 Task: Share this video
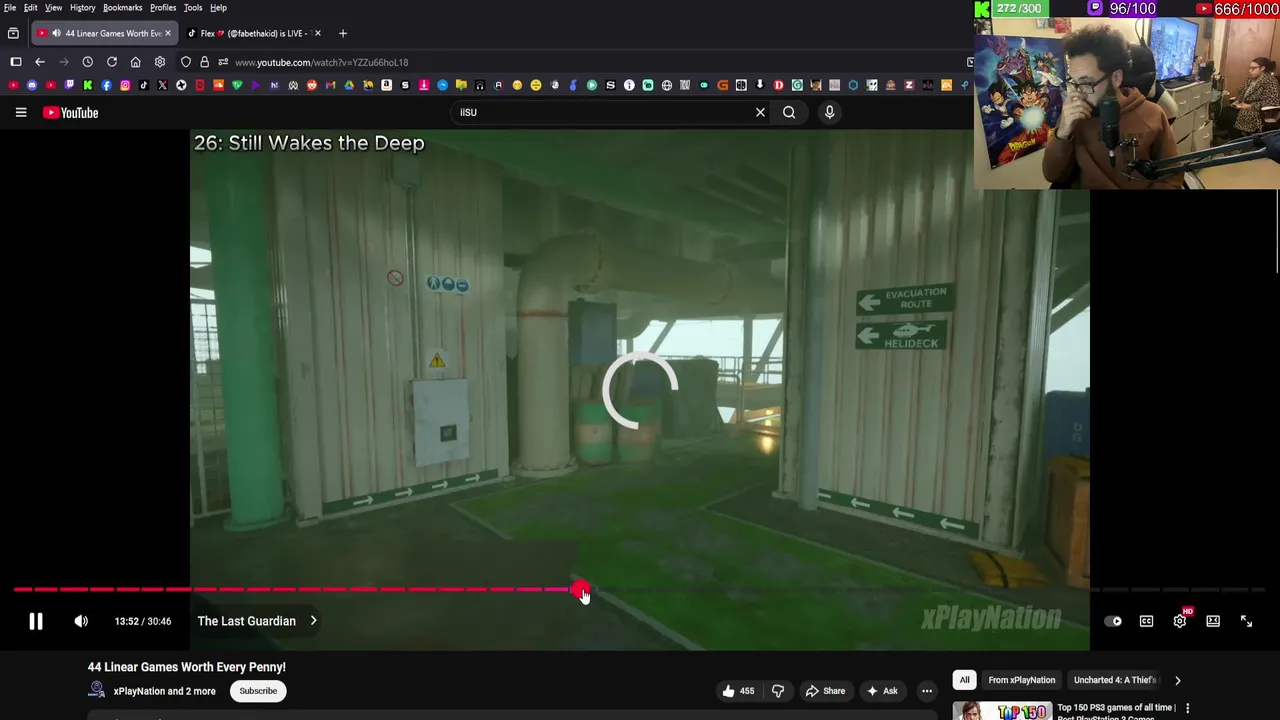pyautogui.click(x=825, y=691)
